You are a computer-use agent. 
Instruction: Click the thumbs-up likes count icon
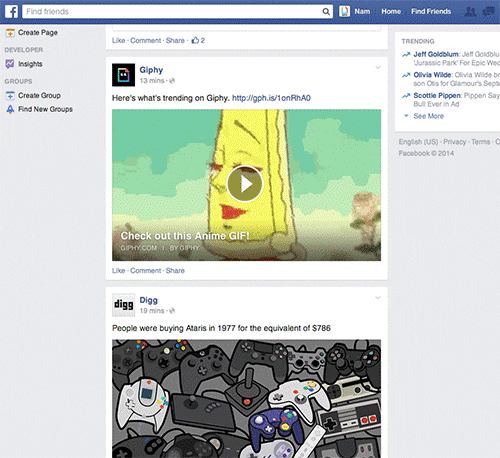pos(195,40)
